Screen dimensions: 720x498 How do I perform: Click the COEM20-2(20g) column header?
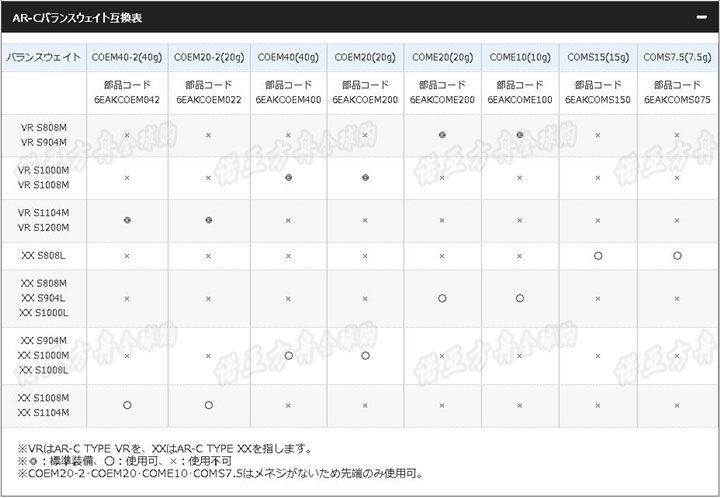[209, 57]
